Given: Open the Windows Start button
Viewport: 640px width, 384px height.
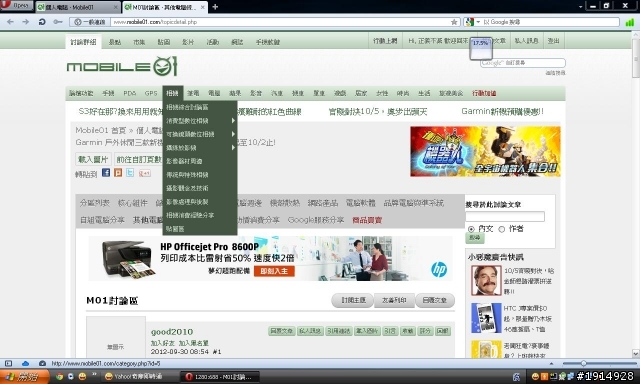Looking at the screenshot, I should (24, 376).
